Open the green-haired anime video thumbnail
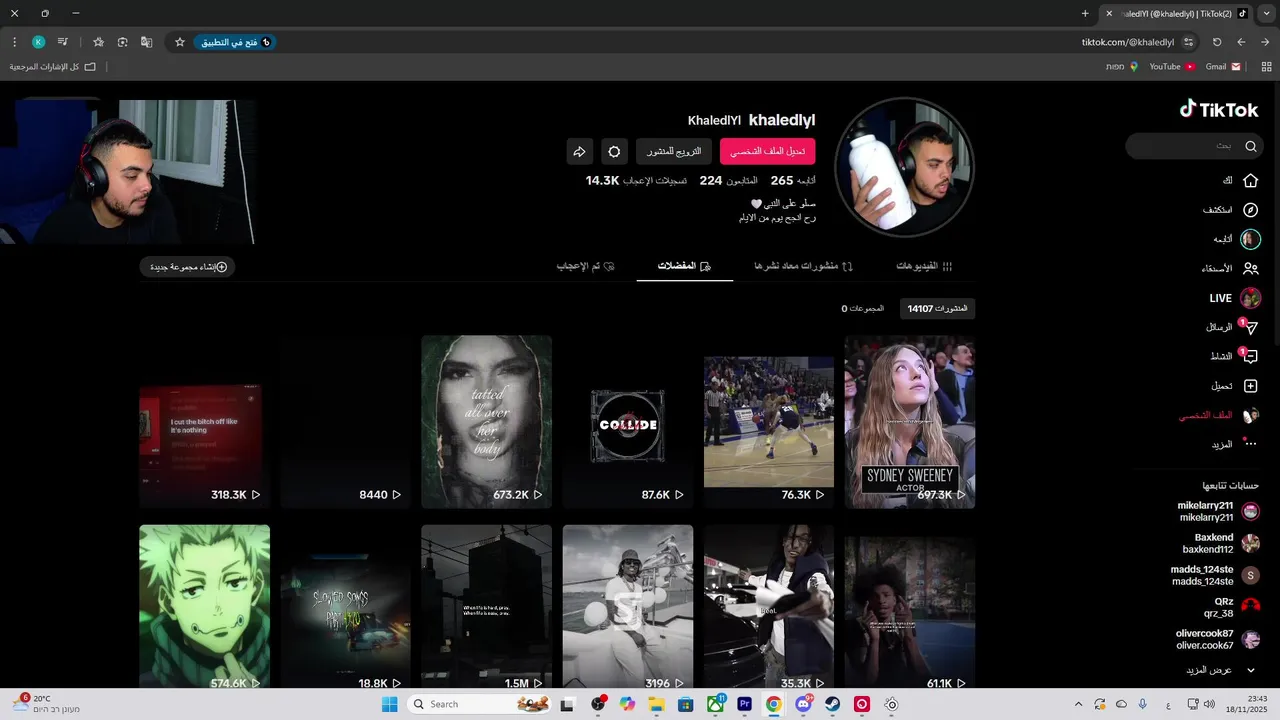Viewport: 1280px width, 720px height. pos(204,608)
